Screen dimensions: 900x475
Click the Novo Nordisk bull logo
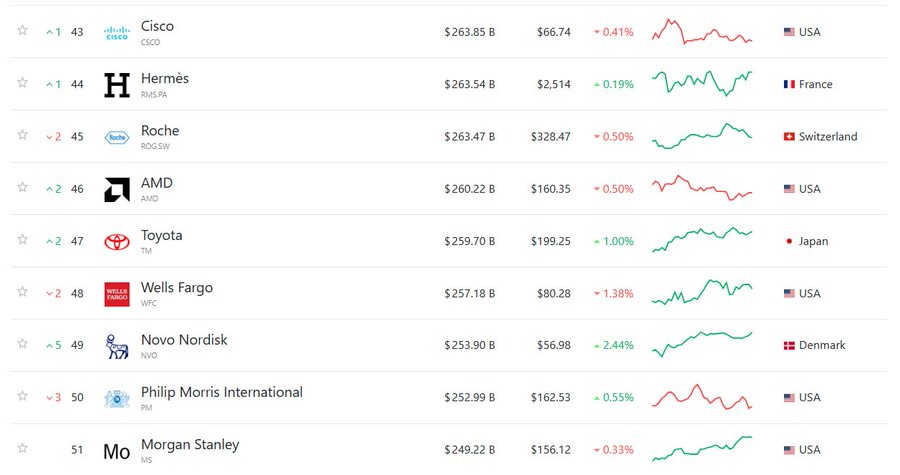[x=117, y=345]
